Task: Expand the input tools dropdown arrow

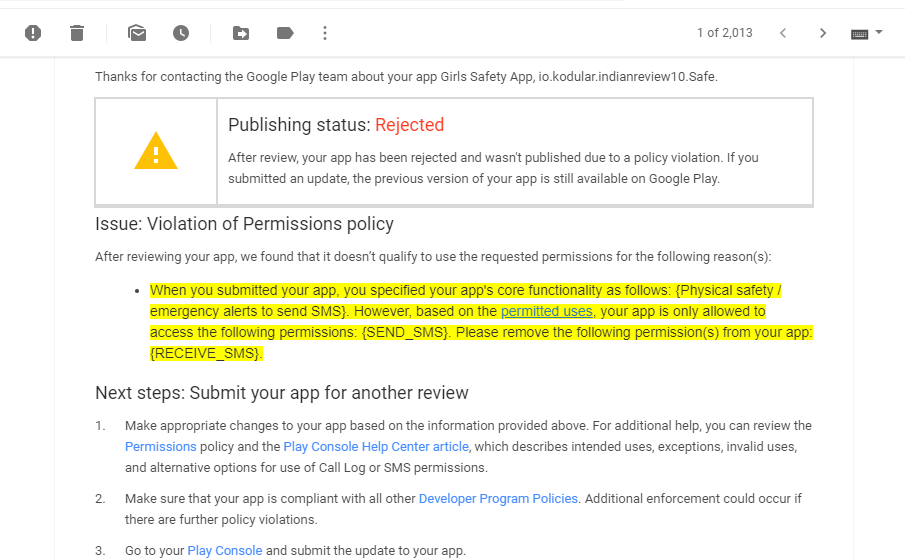Action: pyautogui.click(x=879, y=32)
